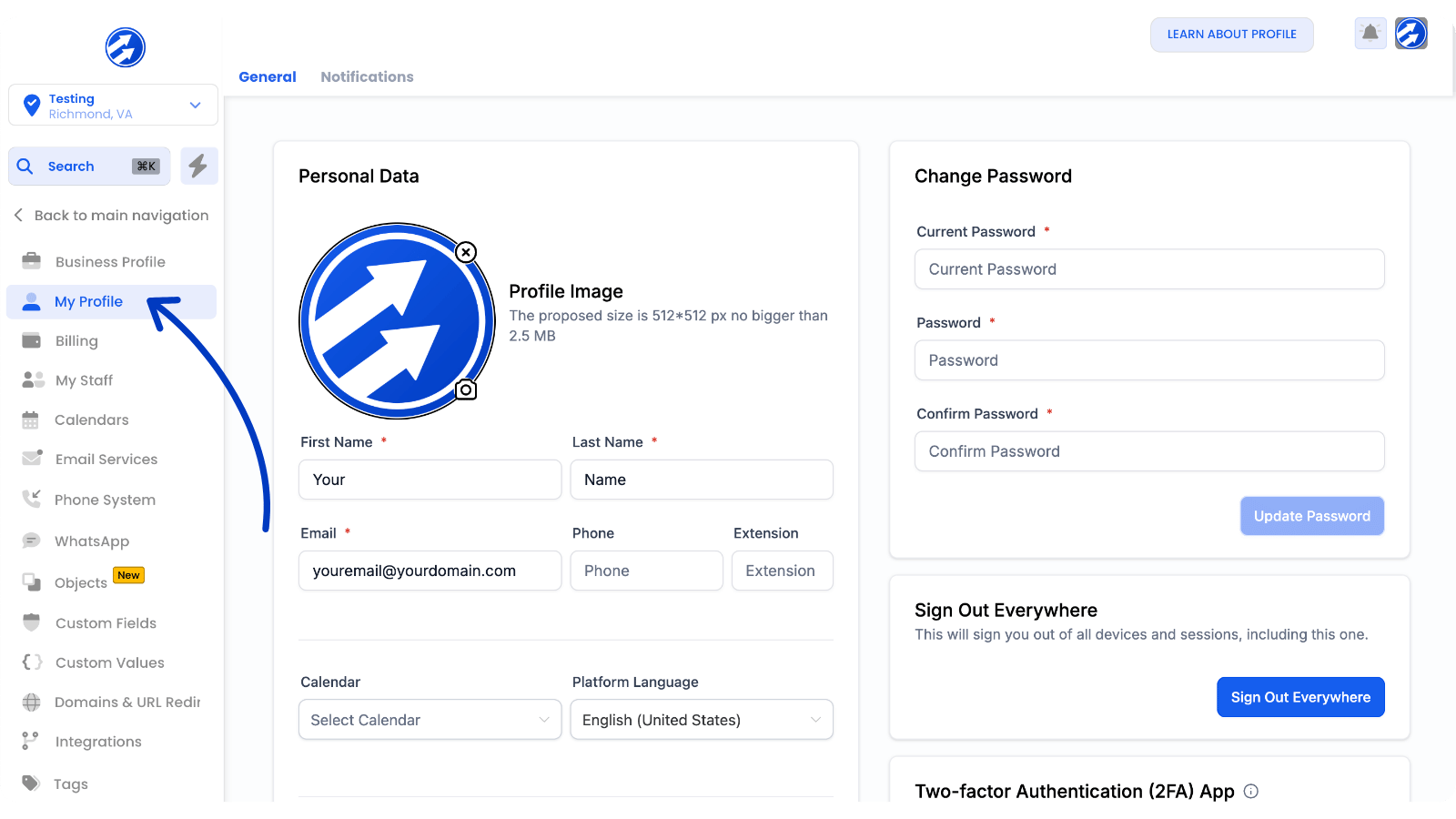Click the Confirm Password field
The width and height of the screenshot is (1456, 819).
pos(1149,451)
